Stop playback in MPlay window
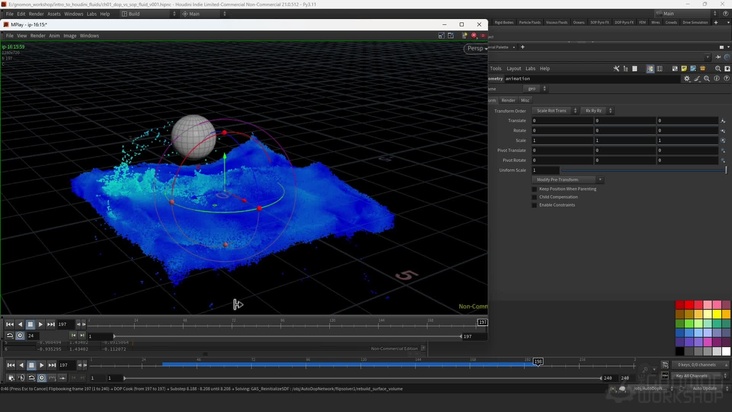Screen dimensions: 732x412 click(30, 324)
